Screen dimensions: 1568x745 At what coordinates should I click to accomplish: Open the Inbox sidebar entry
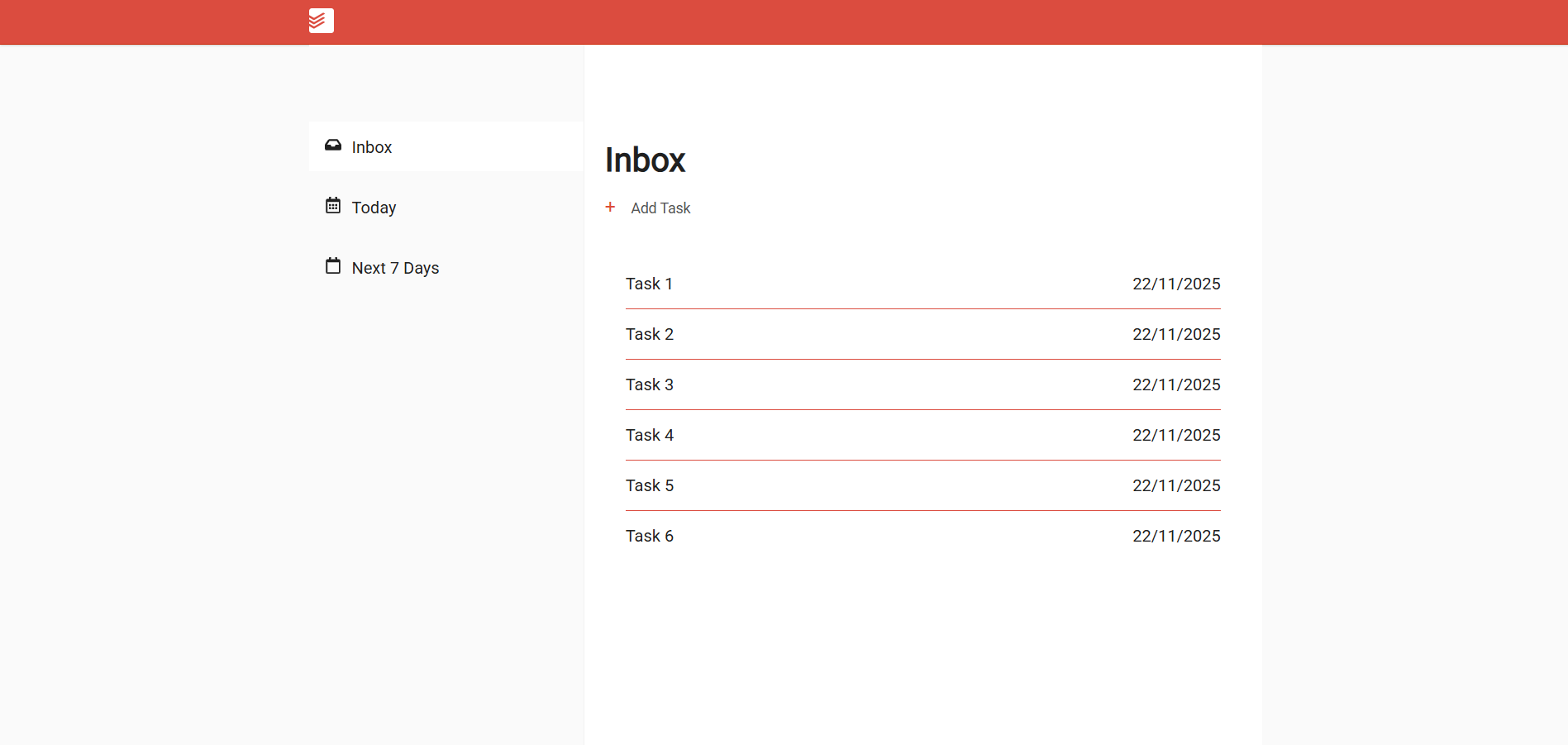coord(371,146)
